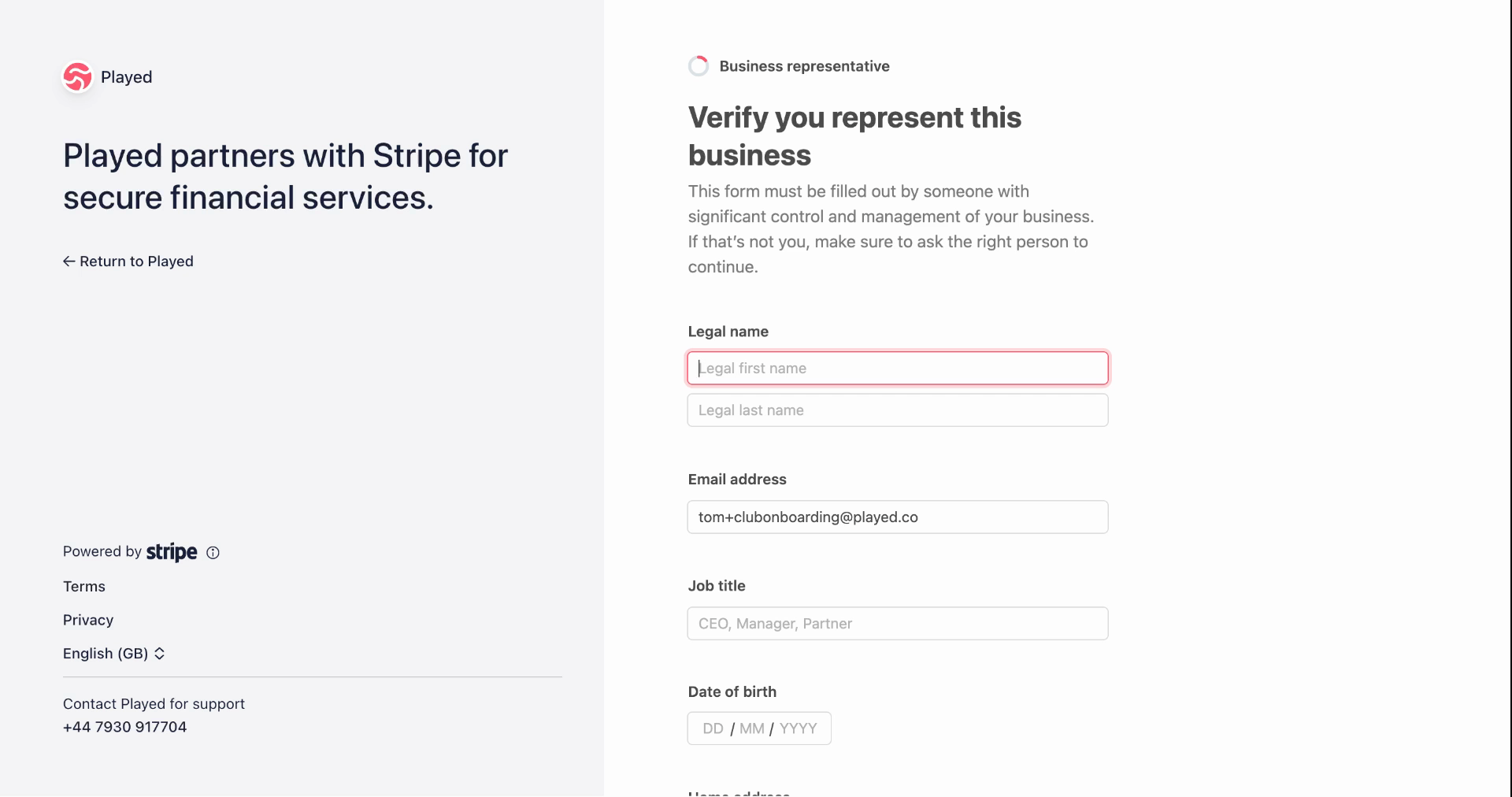Focus the Legal first name field
This screenshot has width=1512, height=797.
click(898, 368)
